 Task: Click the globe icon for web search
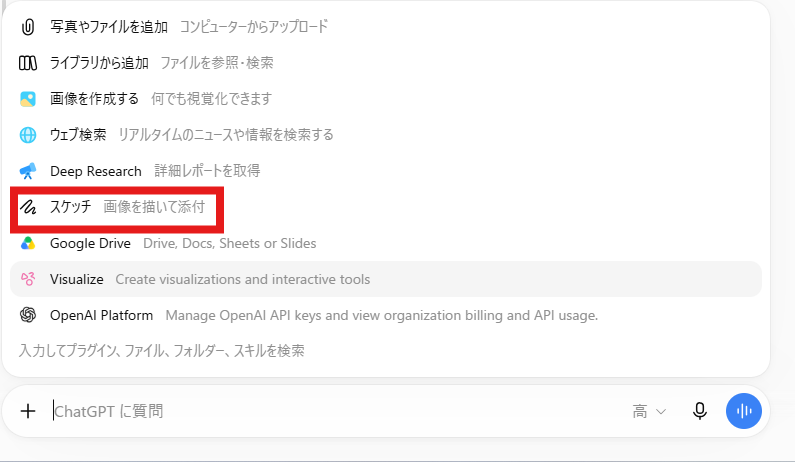coord(28,135)
